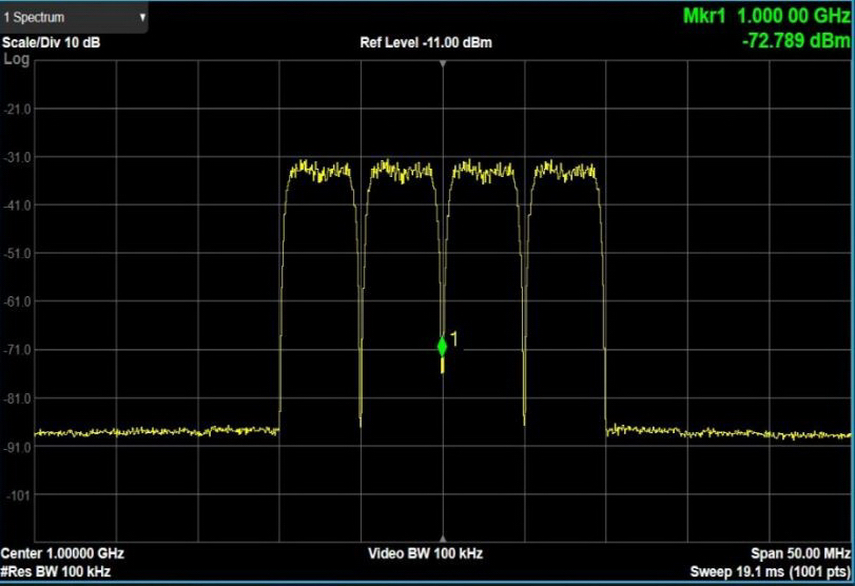Click the leftmost carrier's flat top on trace
The image size is (855, 586).
point(320,170)
